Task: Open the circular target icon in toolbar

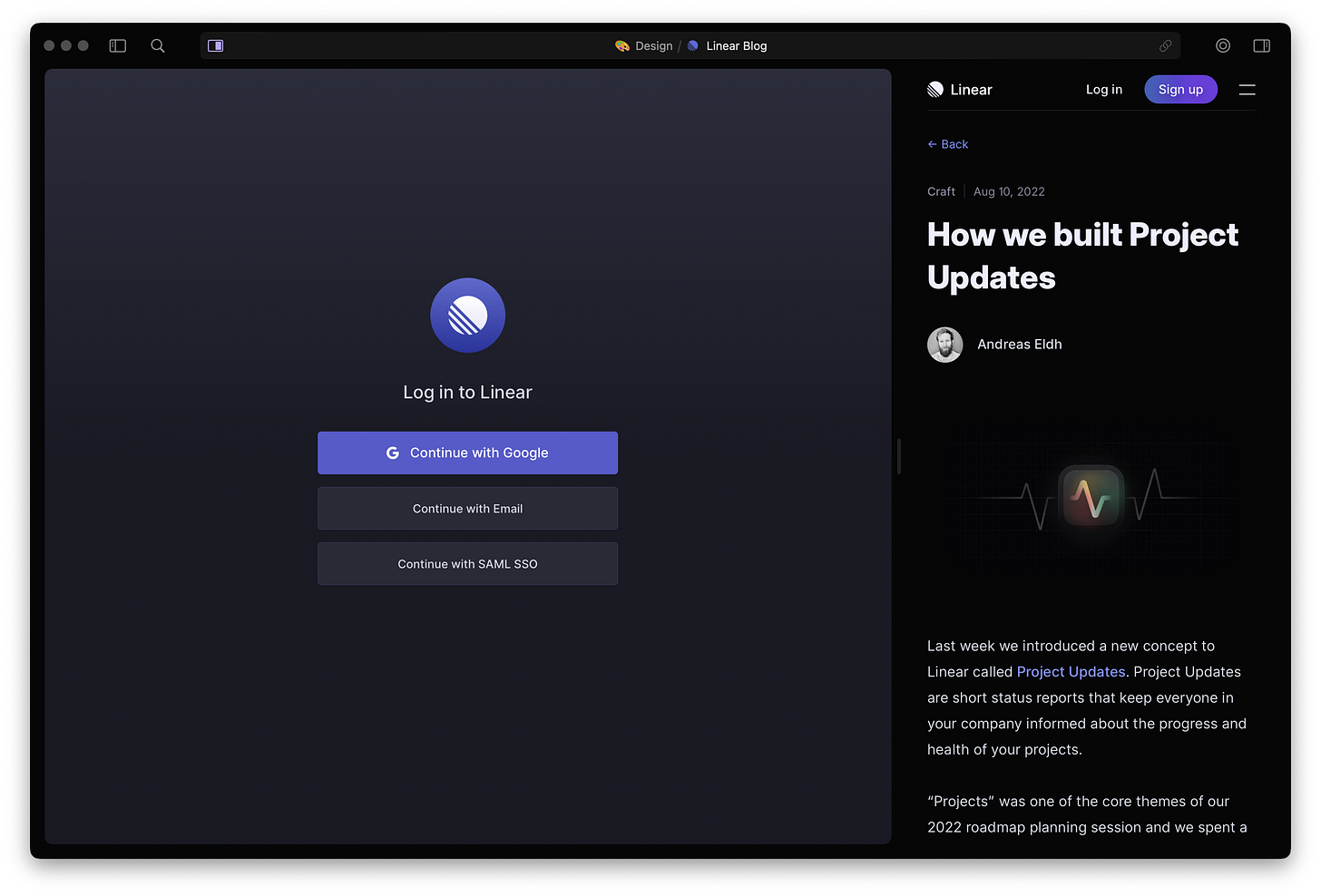Action: [1223, 45]
